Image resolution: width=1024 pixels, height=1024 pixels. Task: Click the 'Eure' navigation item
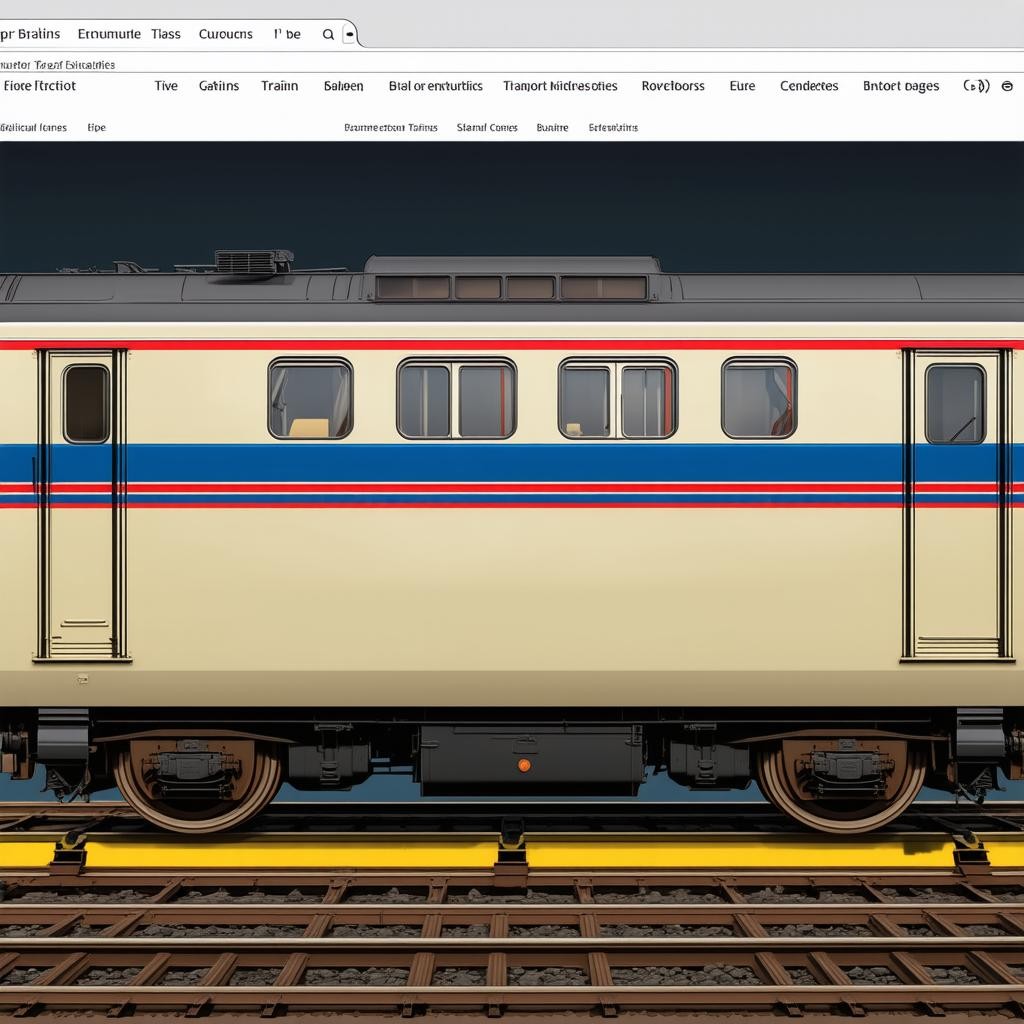click(x=742, y=86)
